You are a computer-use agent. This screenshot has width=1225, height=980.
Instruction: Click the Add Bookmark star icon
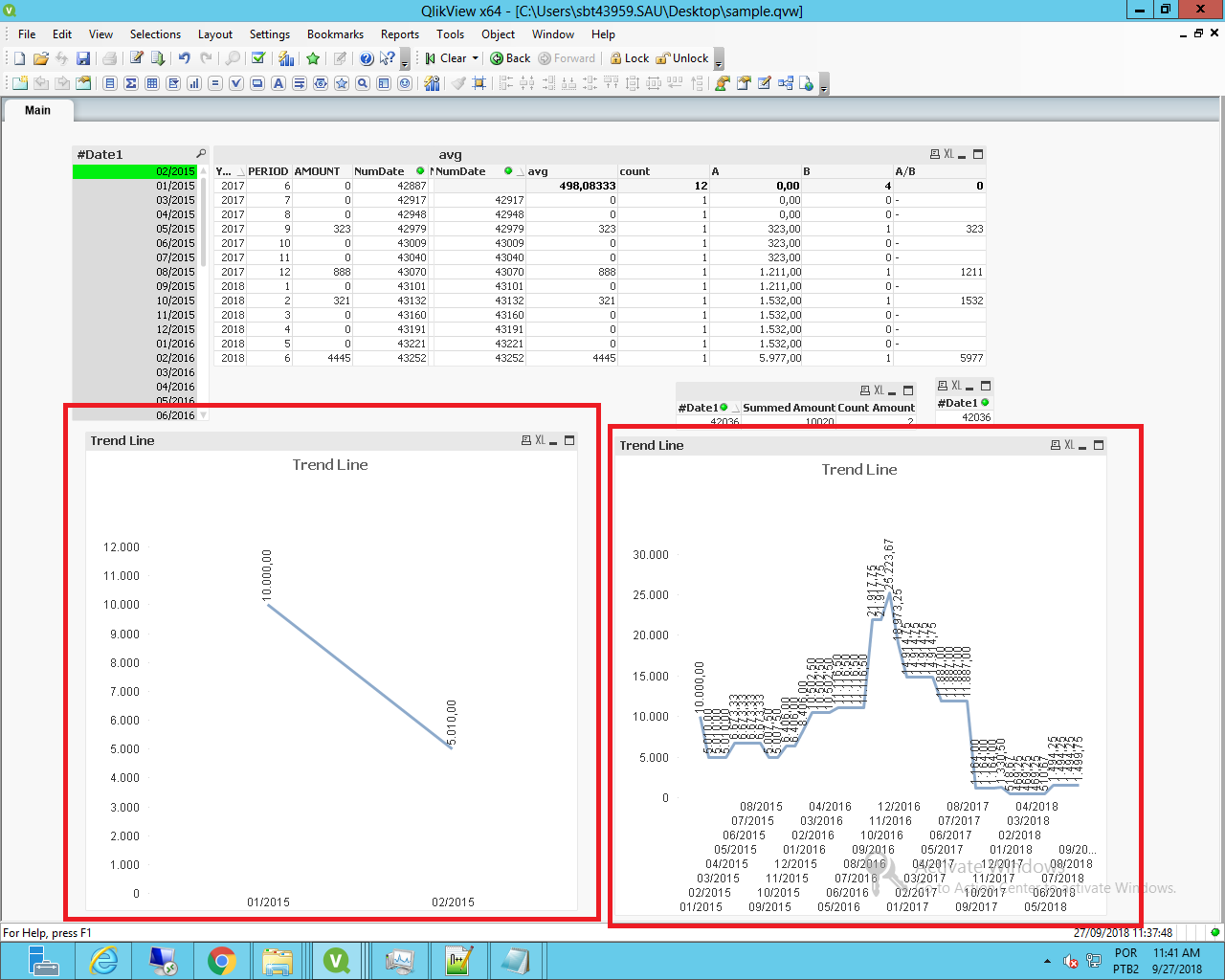pyautogui.click(x=313, y=58)
